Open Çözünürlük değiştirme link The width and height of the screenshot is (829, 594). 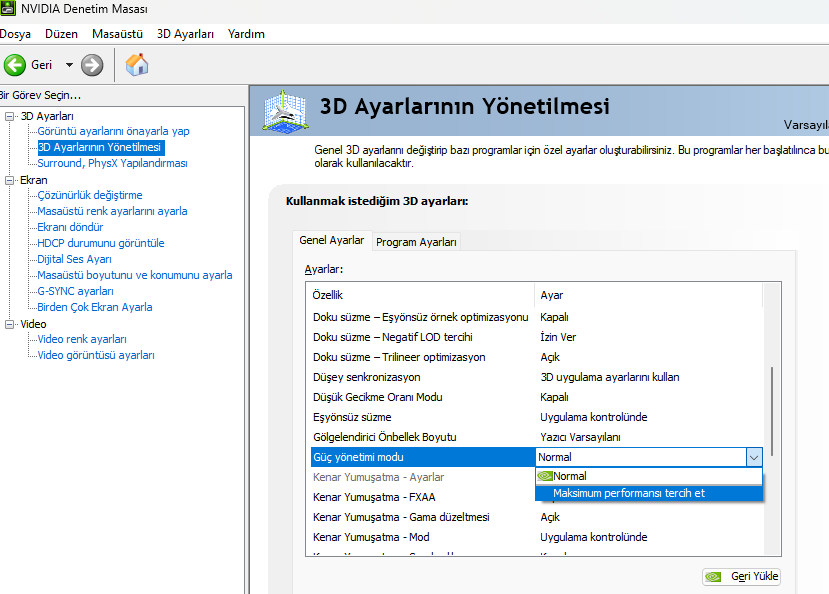coord(90,195)
